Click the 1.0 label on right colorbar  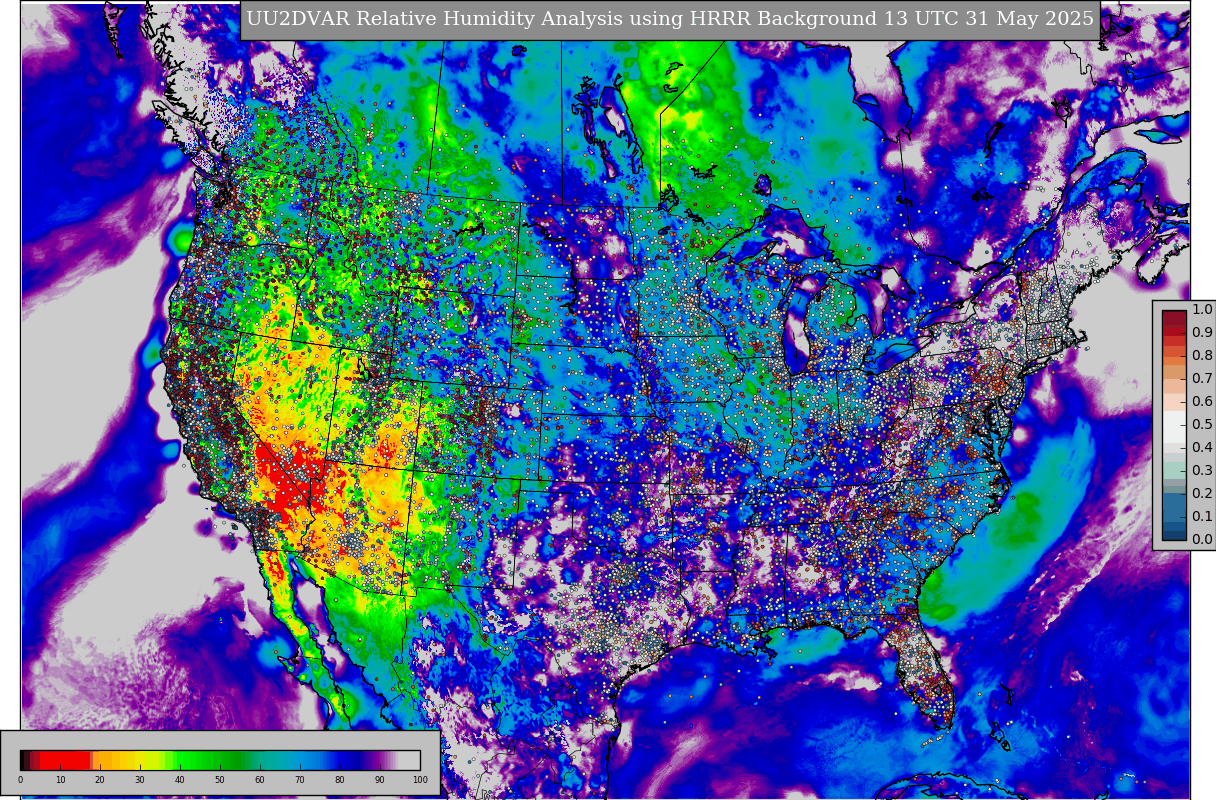coord(1202,309)
